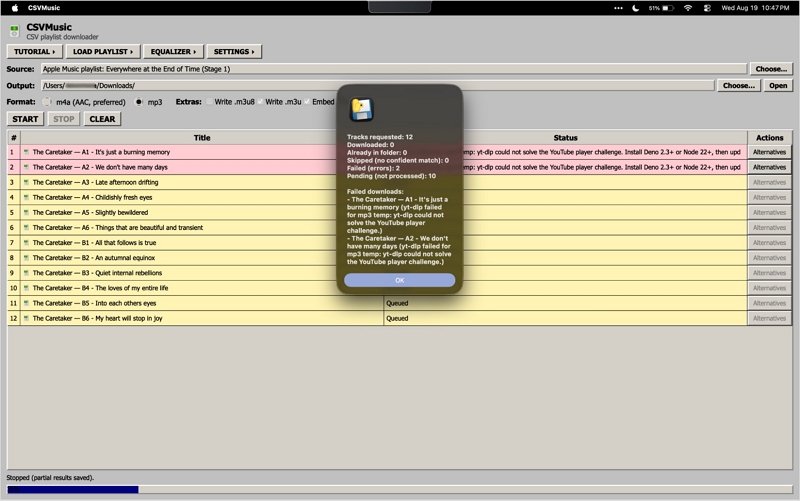Click the floppy disk icon in the dialog
The height and width of the screenshot is (501, 800).
pyautogui.click(x=361, y=109)
